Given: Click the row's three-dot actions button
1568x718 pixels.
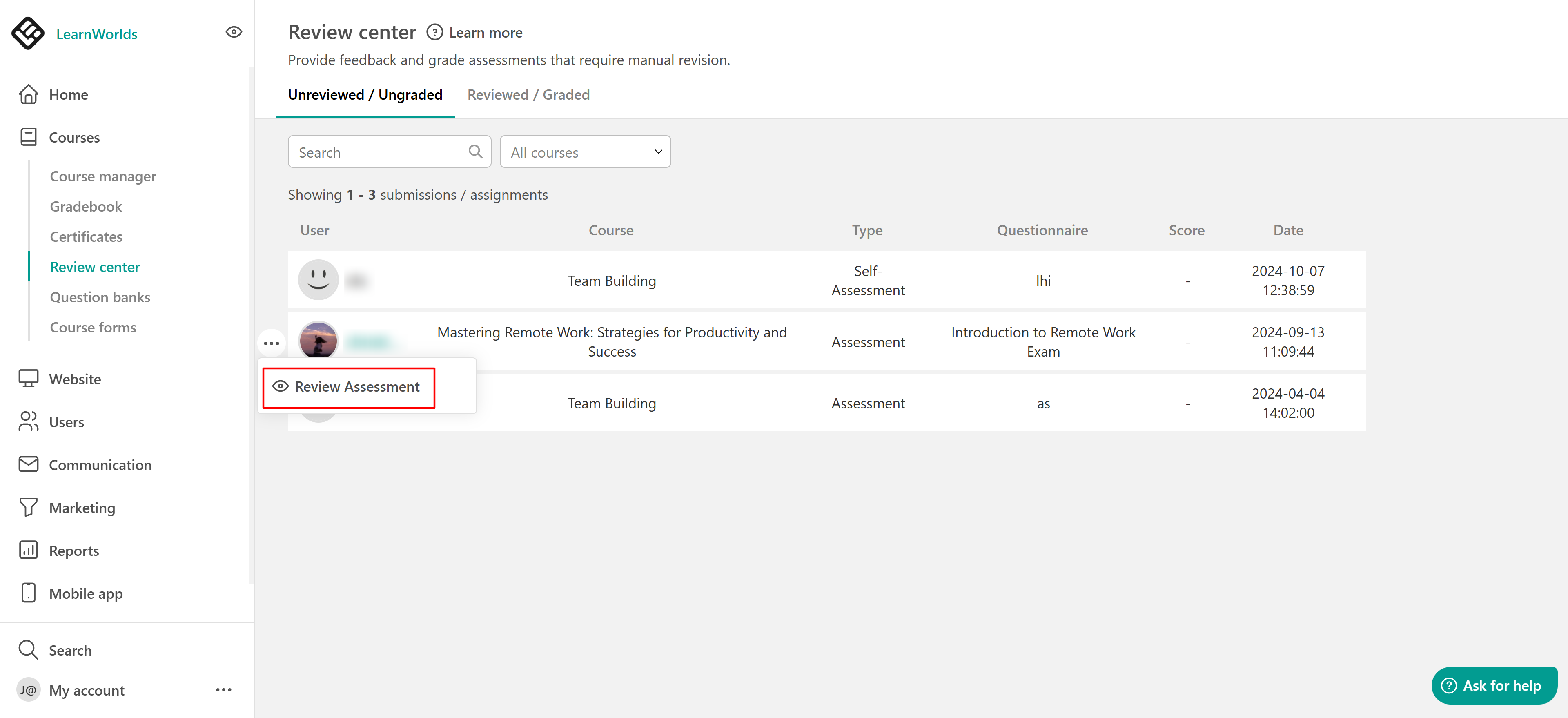Looking at the screenshot, I should coord(272,343).
